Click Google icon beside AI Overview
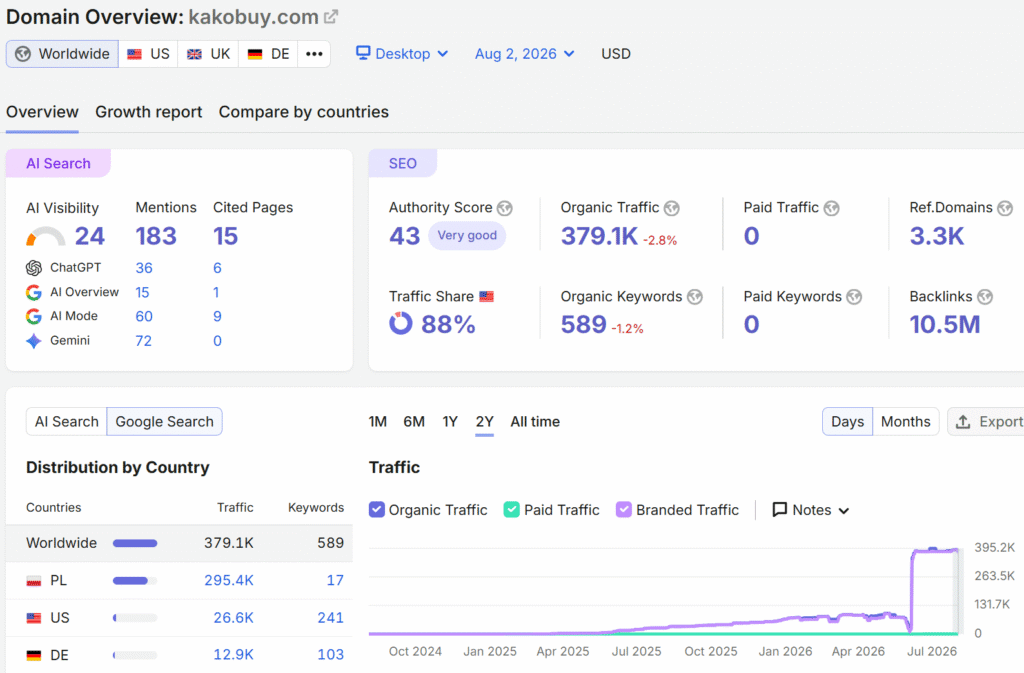The image size is (1024, 673). point(34,292)
